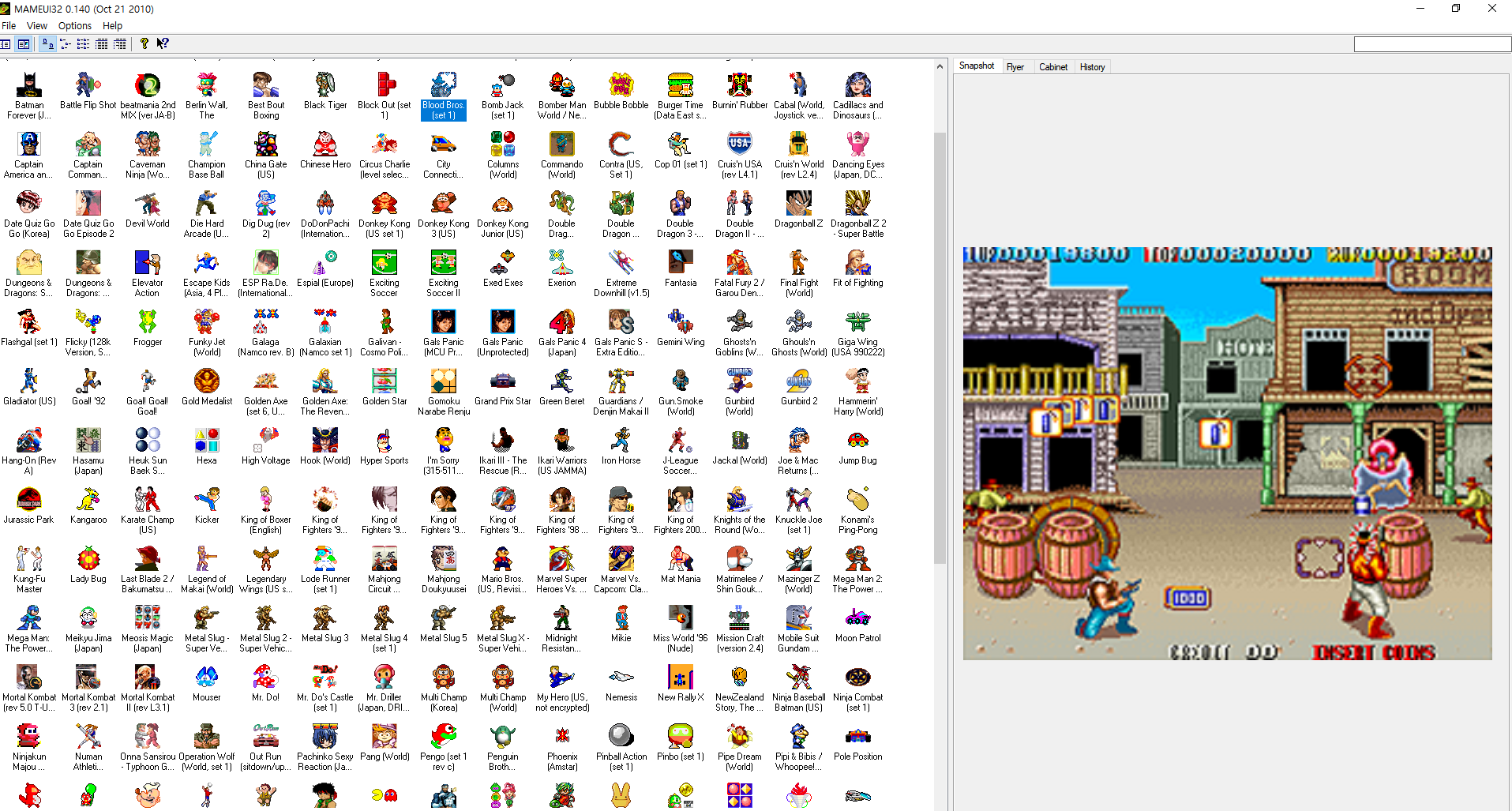Select the Frogger game icon

click(x=148, y=321)
